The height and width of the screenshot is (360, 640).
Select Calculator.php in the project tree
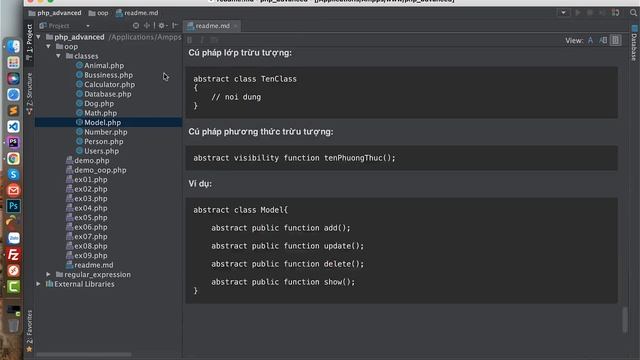click(x=109, y=84)
